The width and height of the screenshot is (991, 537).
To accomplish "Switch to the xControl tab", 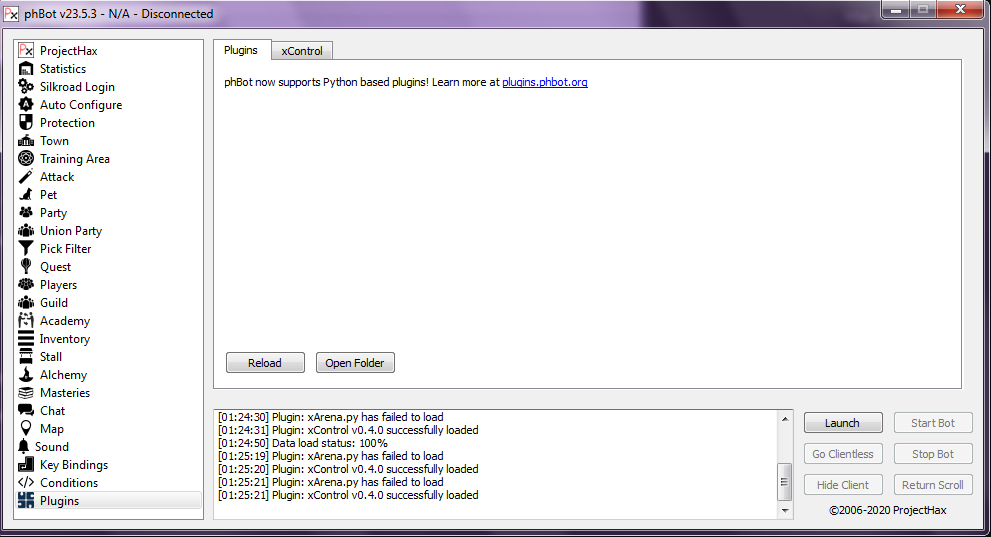I will (x=302, y=51).
